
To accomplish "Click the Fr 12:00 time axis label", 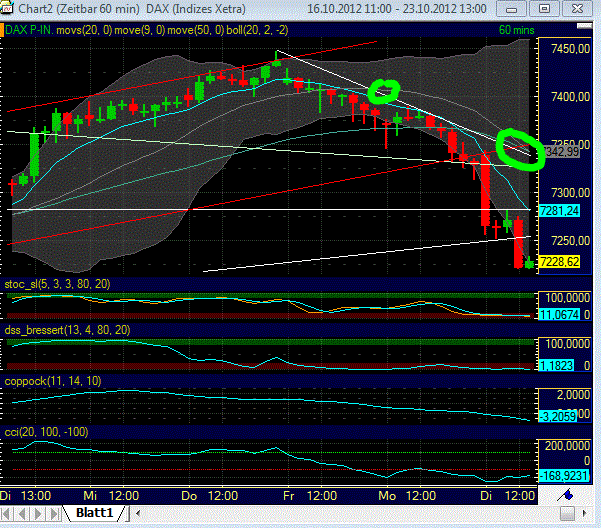I will click(x=310, y=496).
